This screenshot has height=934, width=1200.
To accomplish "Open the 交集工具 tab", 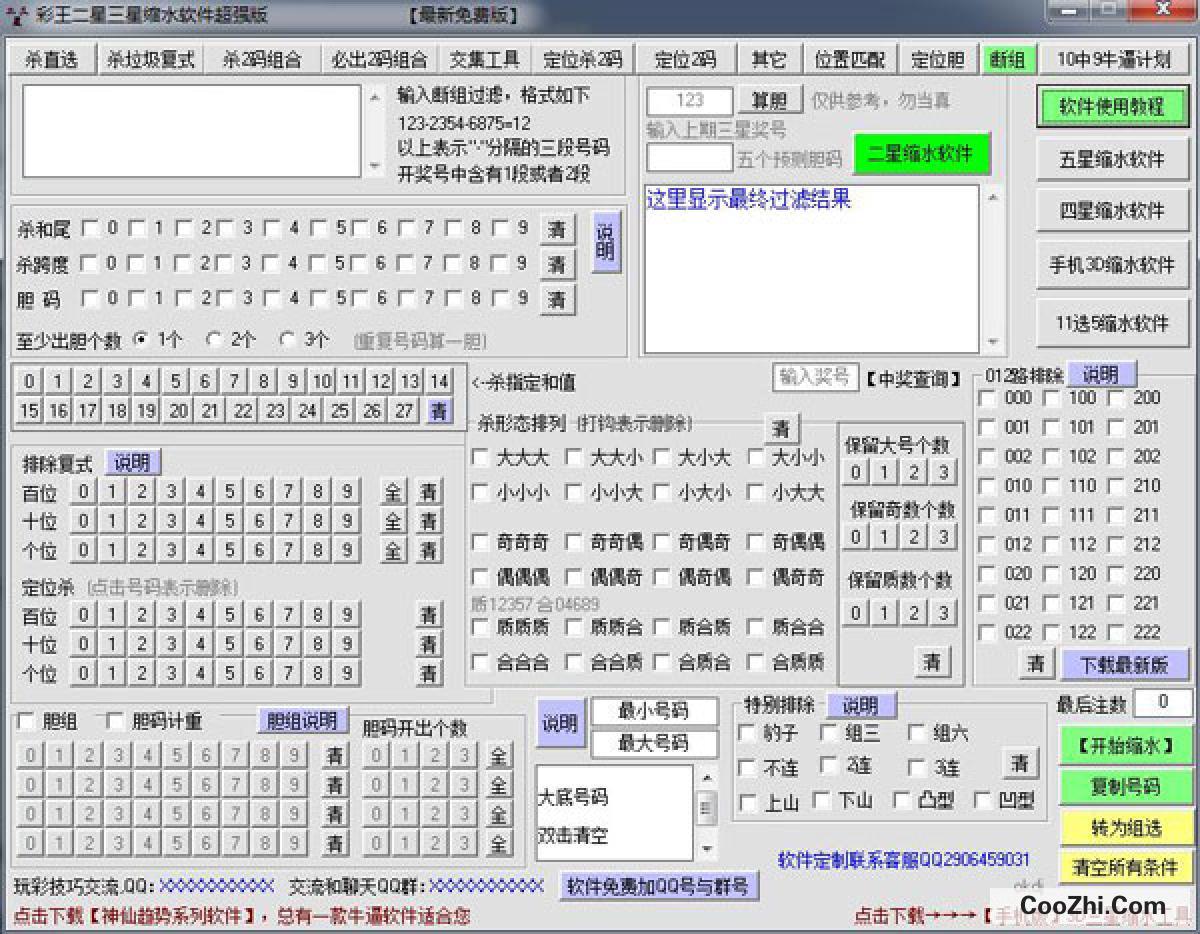I will [x=484, y=60].
